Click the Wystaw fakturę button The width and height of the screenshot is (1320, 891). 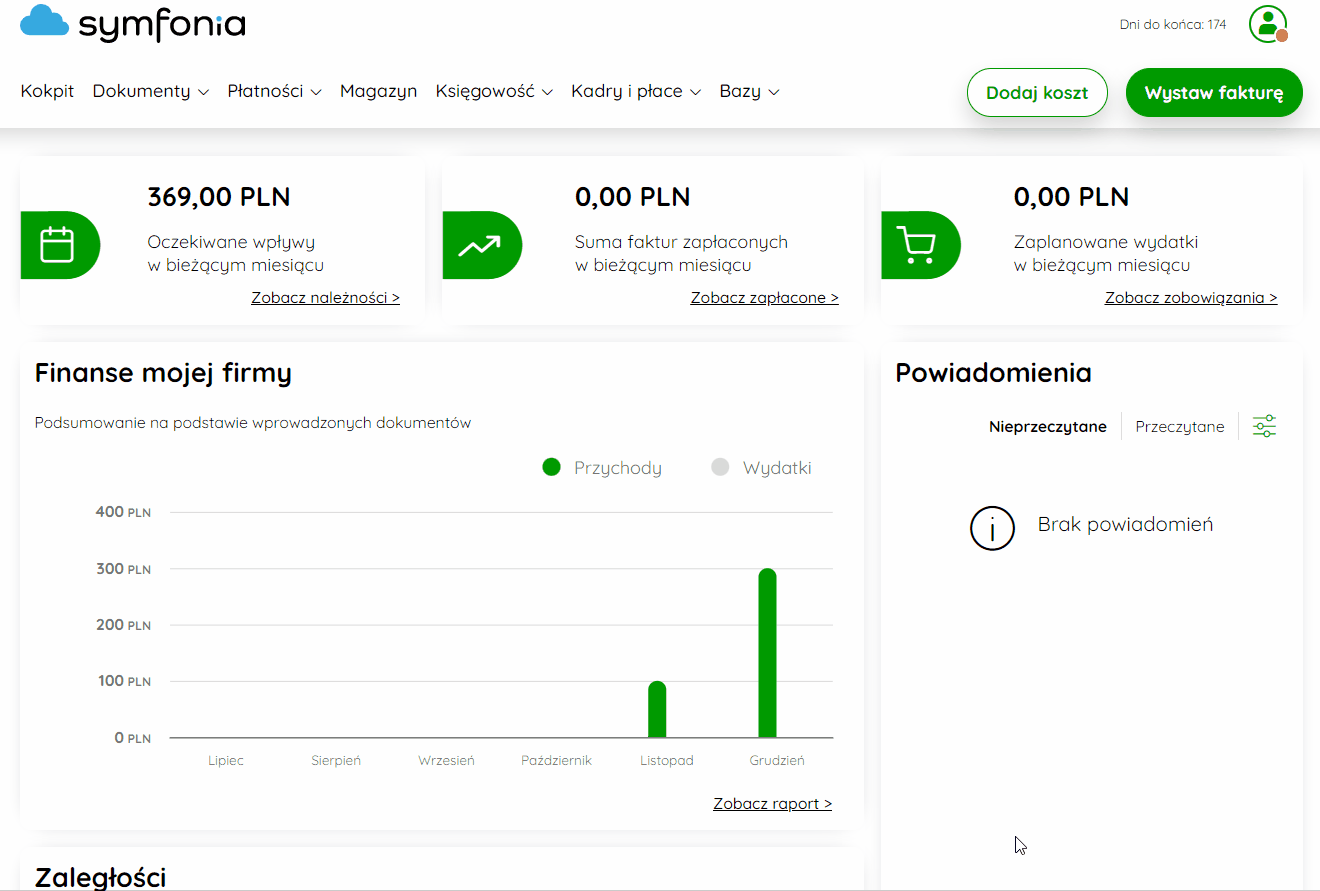pos(1214,93)
